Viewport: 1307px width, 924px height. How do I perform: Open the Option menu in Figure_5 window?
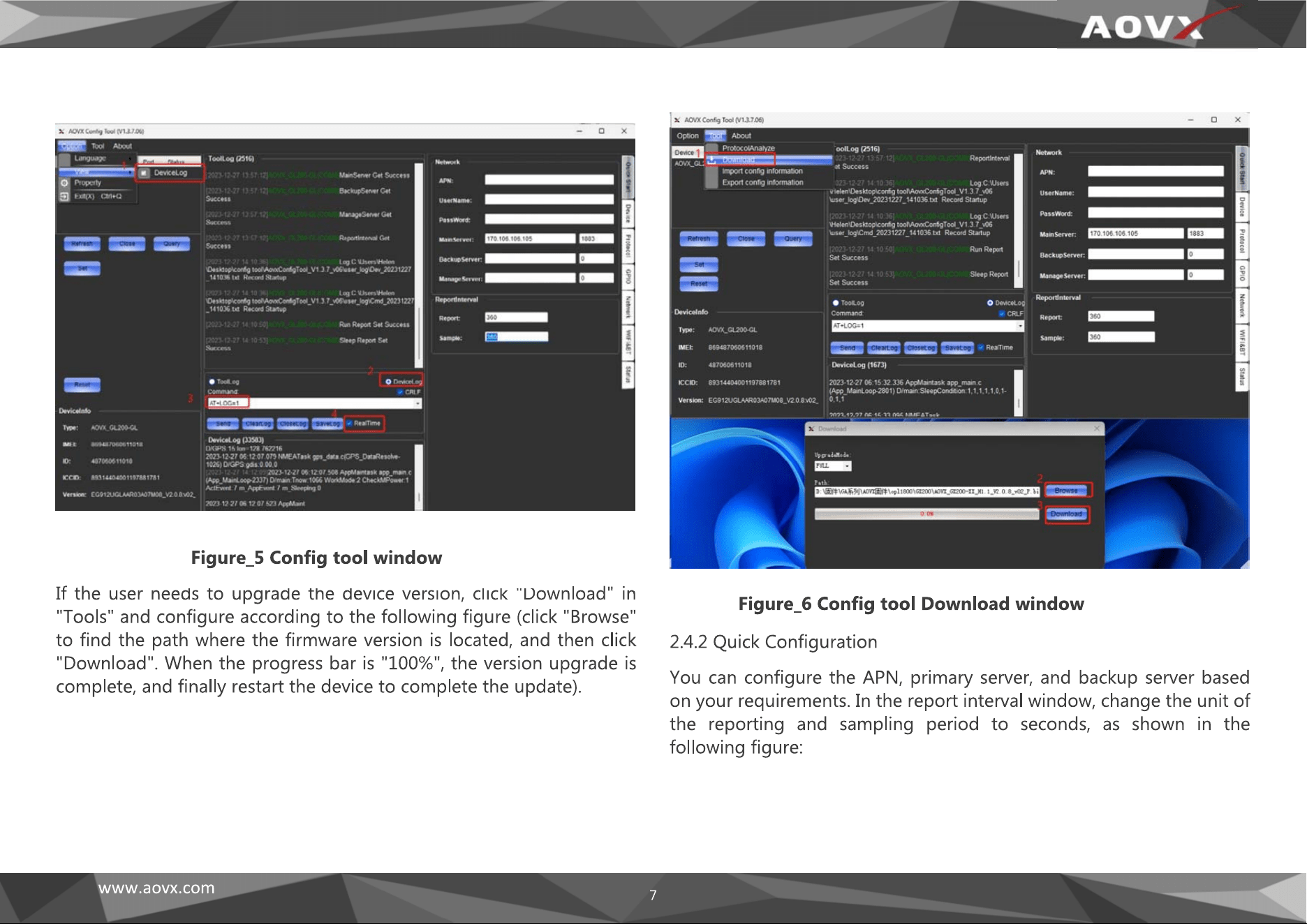pyautogui.click(x=71, y=146)
